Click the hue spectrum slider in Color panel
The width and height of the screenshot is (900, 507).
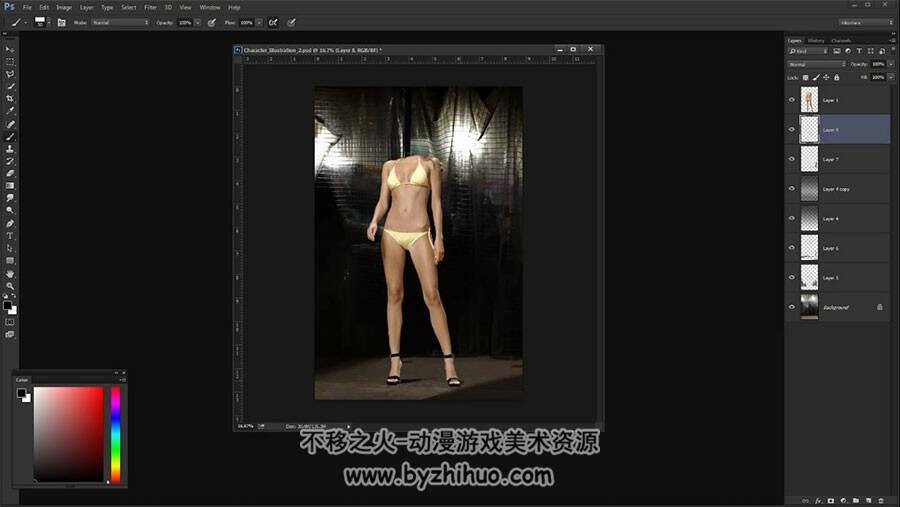115,434
